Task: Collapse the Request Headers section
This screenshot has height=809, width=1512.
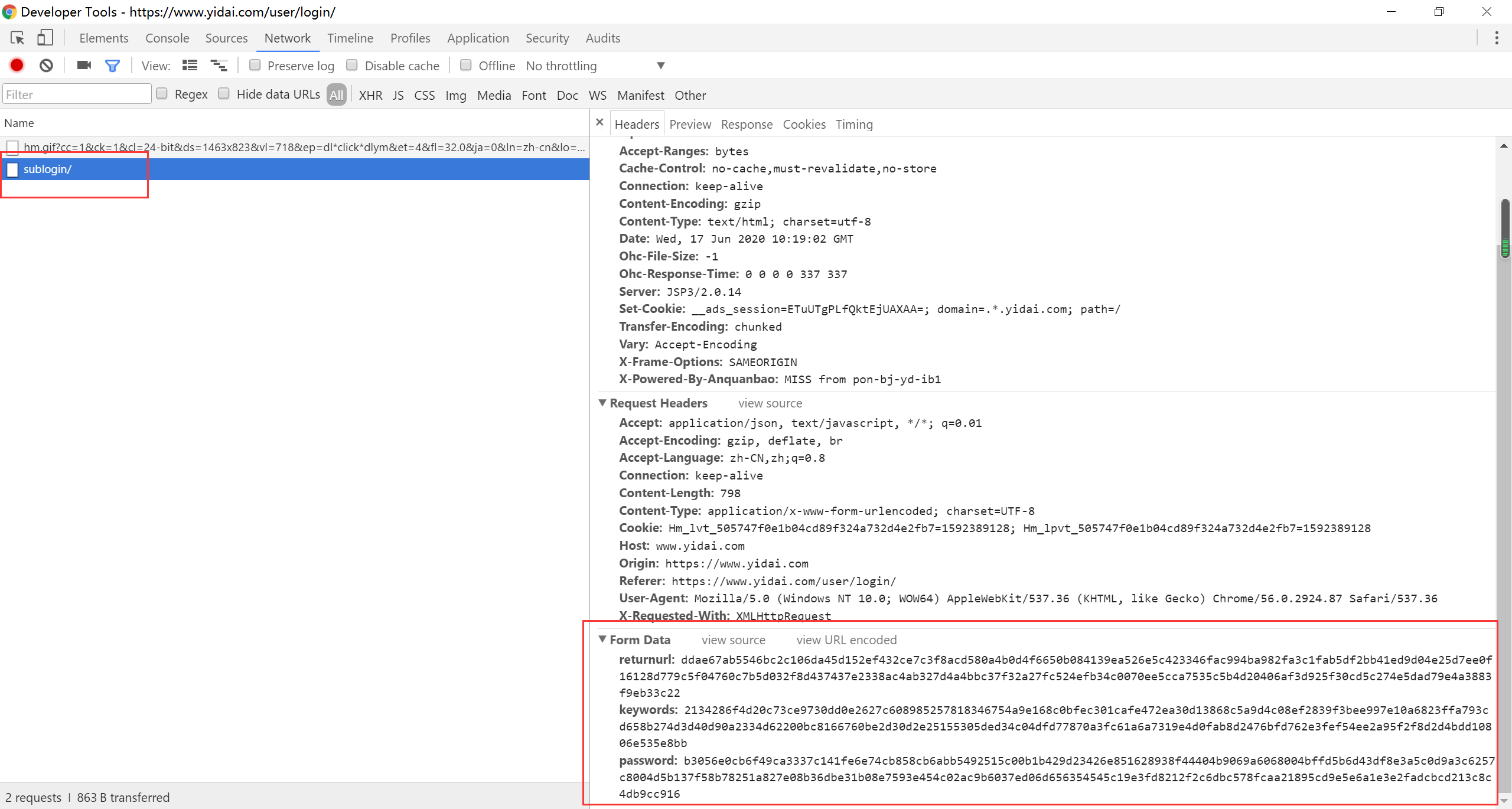Action: (602, 403)
